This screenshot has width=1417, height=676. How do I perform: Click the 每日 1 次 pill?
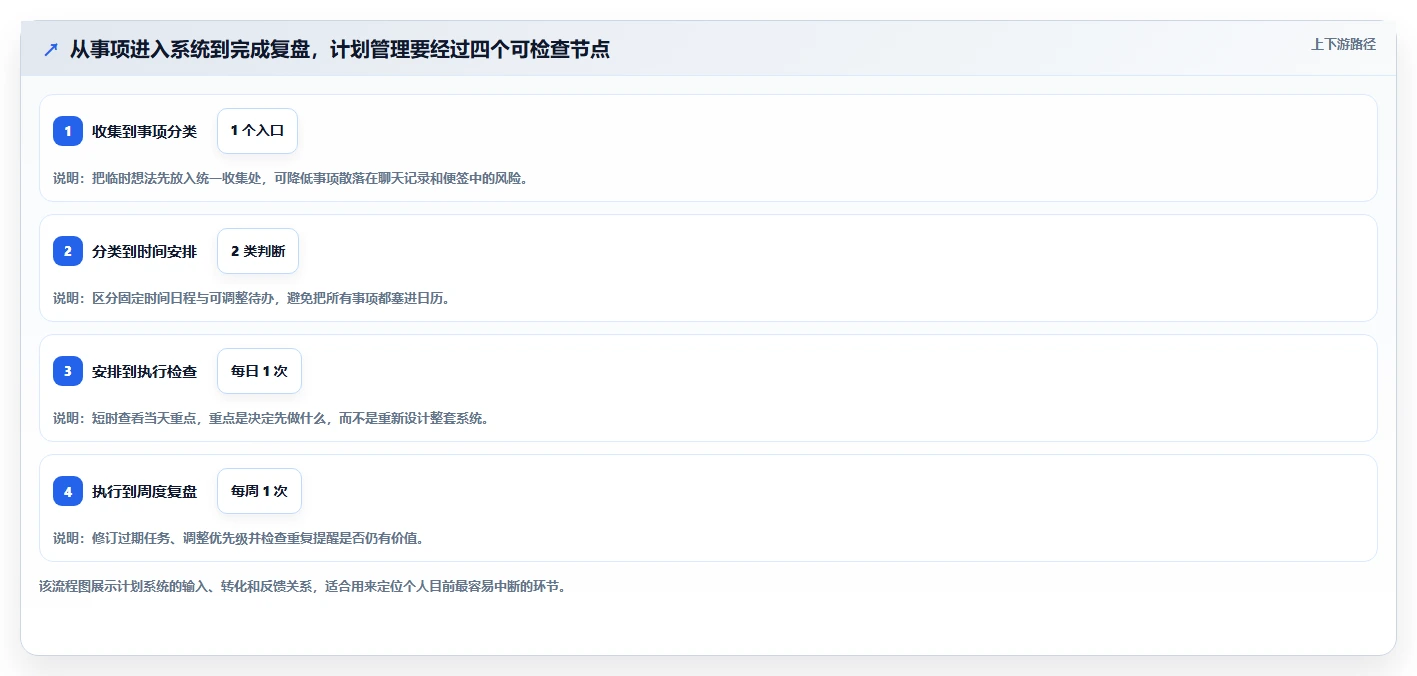tap(259, 371)
